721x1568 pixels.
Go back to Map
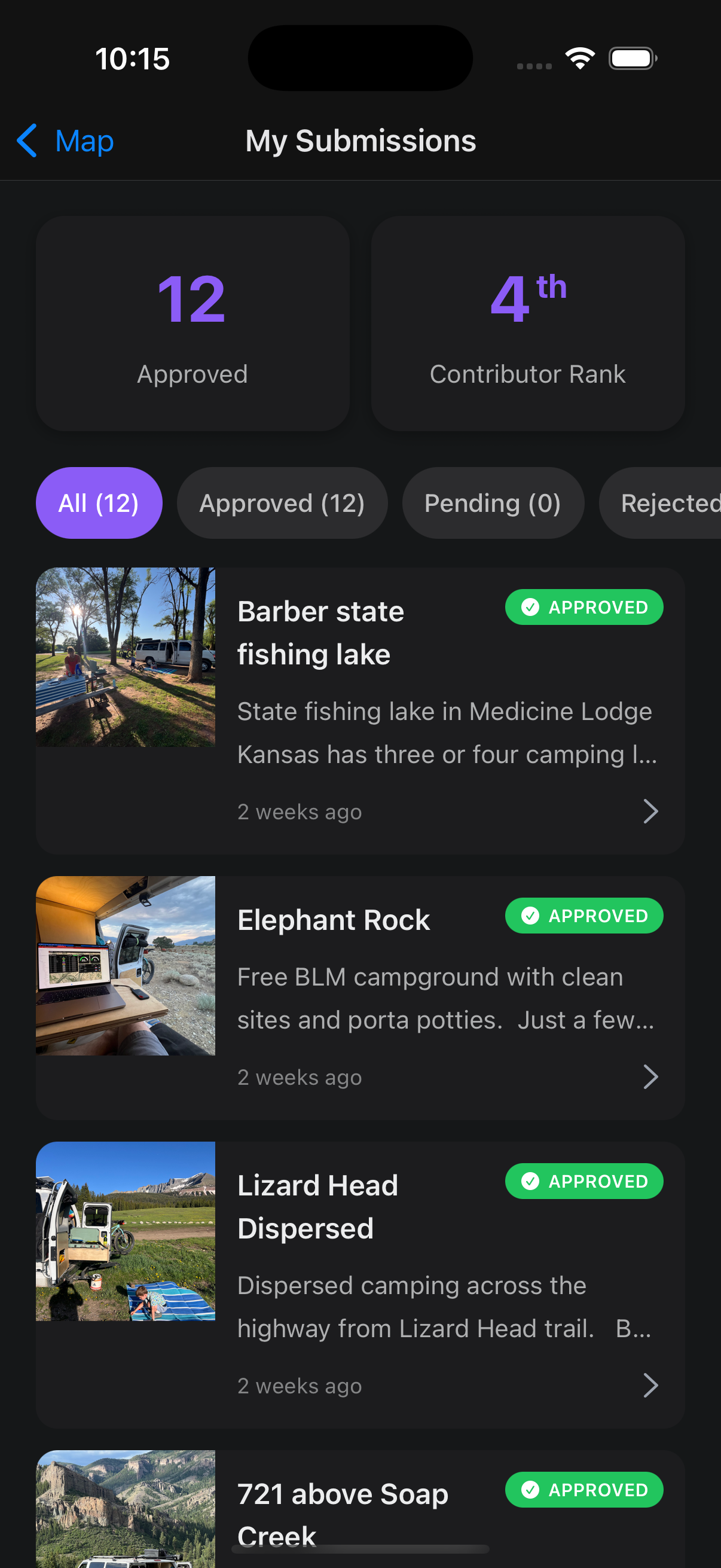(x=83, y=141)
